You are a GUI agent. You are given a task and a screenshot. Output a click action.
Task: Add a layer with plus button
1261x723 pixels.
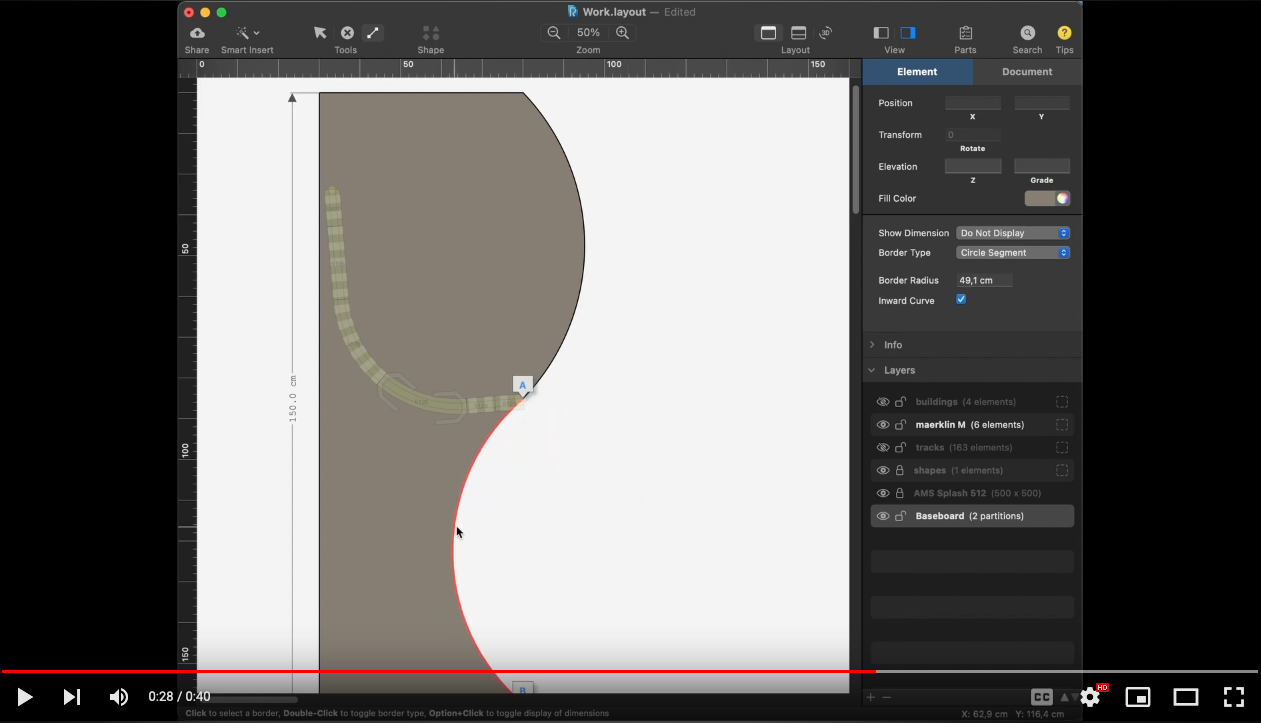point(871,697)
